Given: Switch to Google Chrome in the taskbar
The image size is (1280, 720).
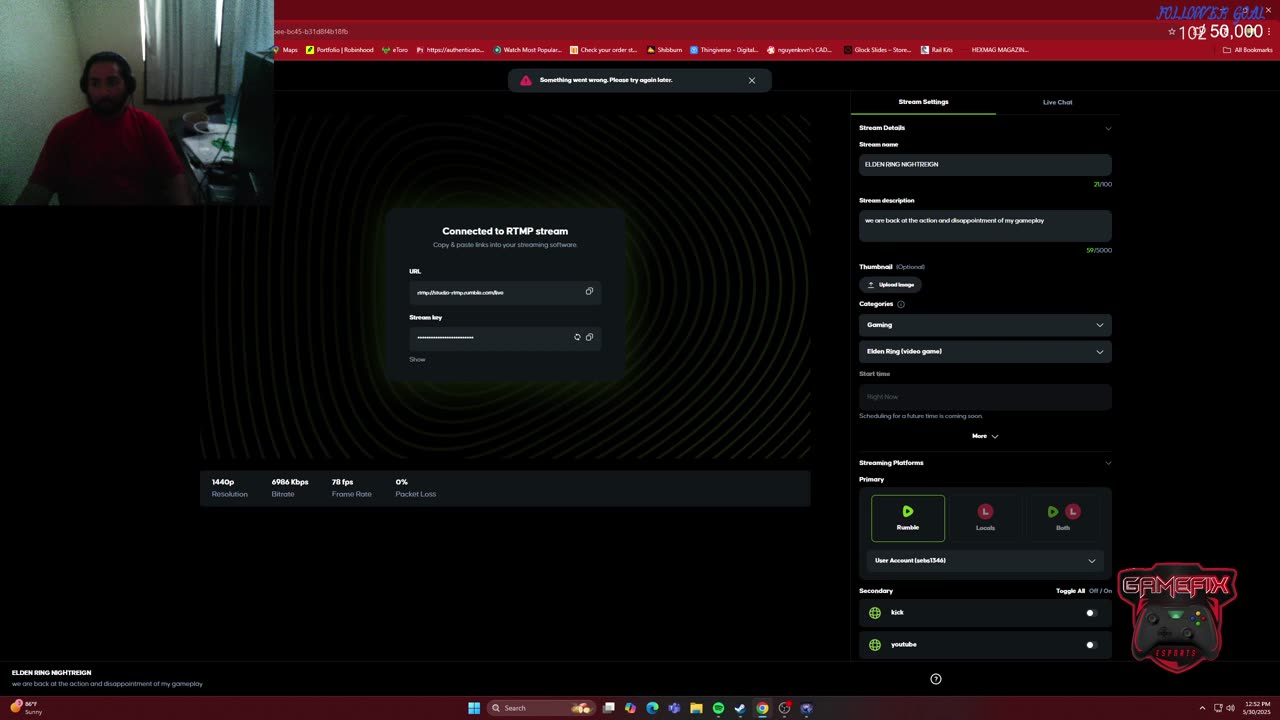Looking at the screenshot, I should [762, 708].
